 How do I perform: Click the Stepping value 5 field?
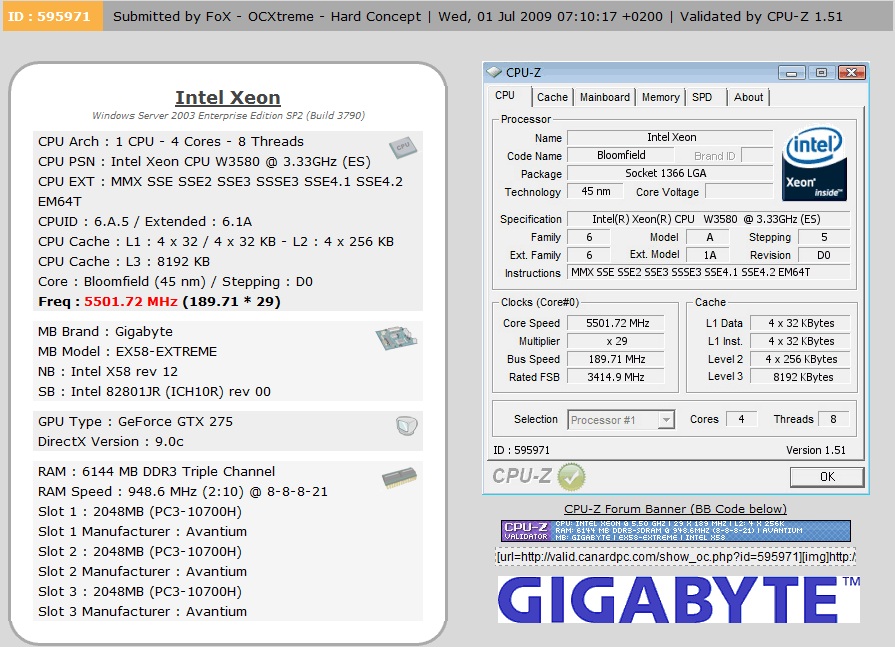824,237
